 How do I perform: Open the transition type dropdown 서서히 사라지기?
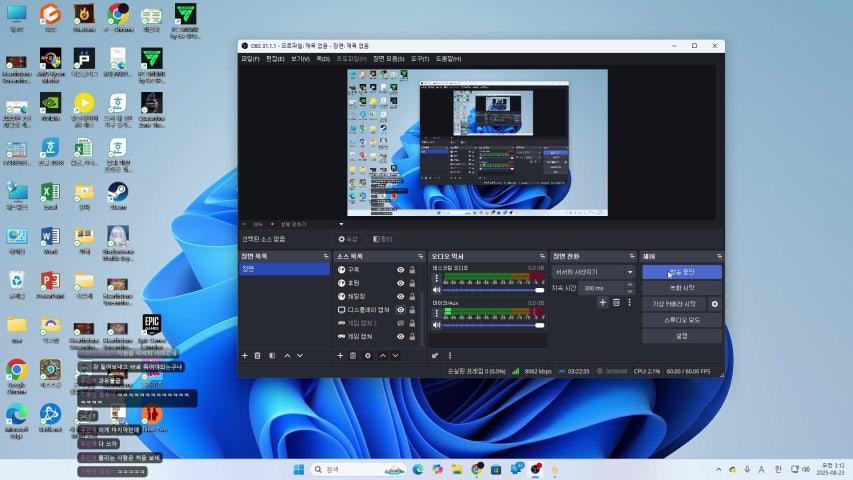point(593,272)
